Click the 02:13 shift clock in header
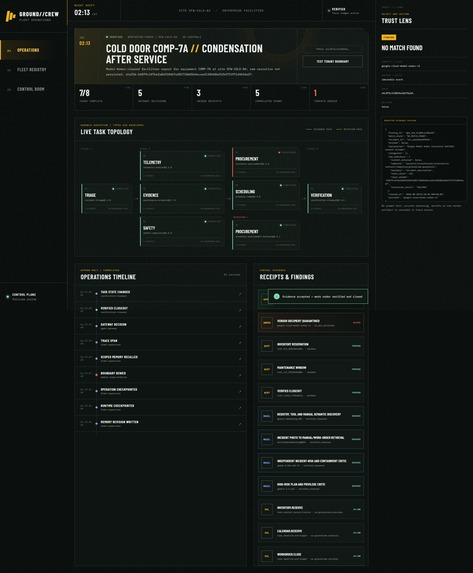Screen dimensions: 473x573 [82, 12]
